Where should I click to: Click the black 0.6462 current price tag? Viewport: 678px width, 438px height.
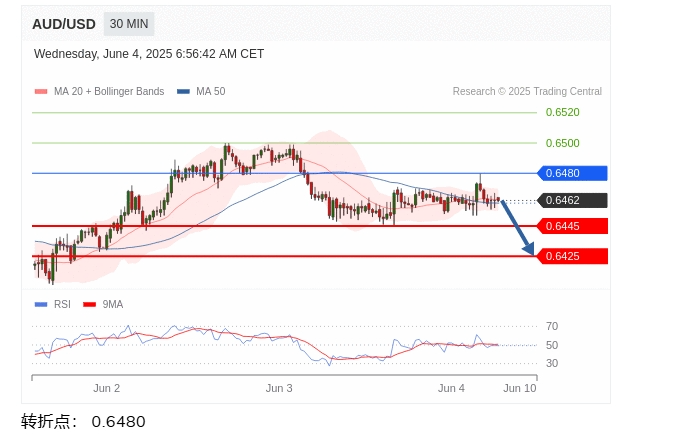[572, 200]
